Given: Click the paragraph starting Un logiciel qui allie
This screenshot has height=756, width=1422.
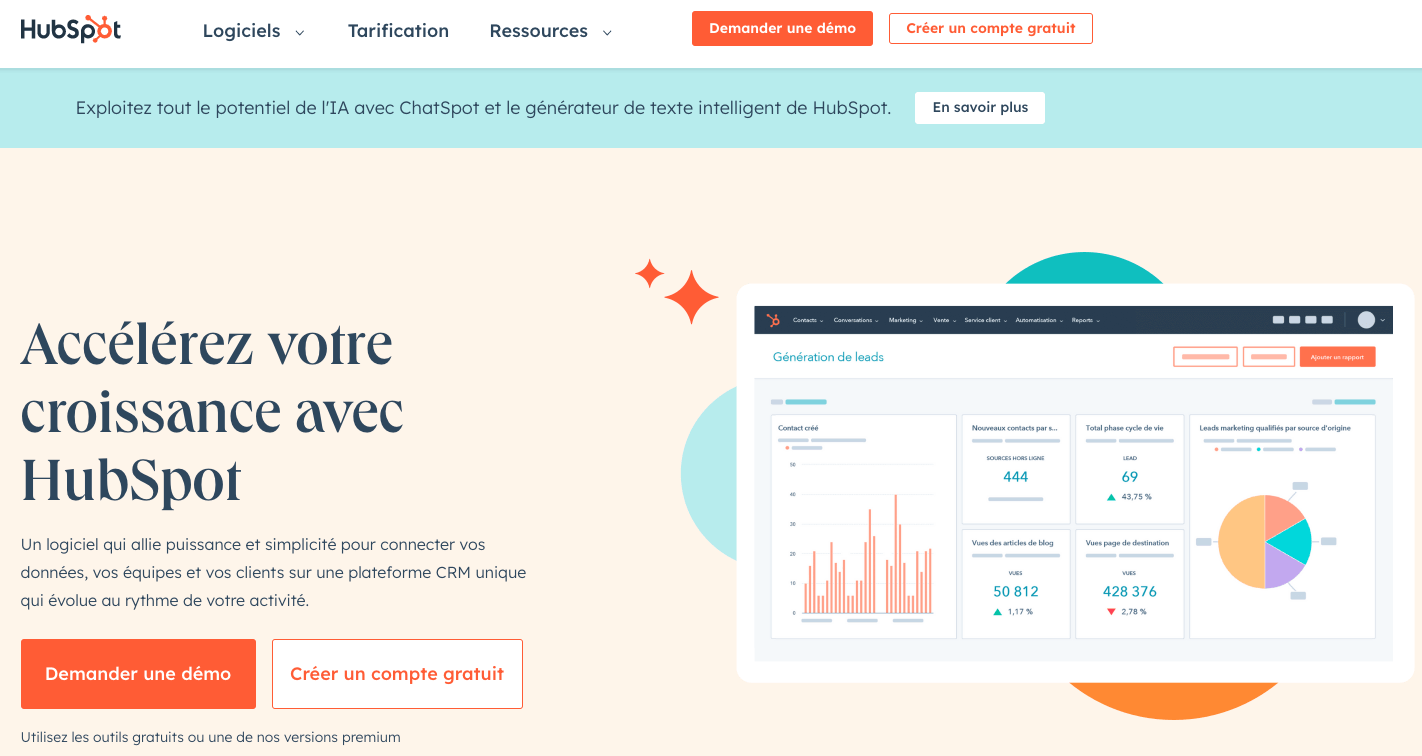Looking at the screenshot, I should coord(273,572).
